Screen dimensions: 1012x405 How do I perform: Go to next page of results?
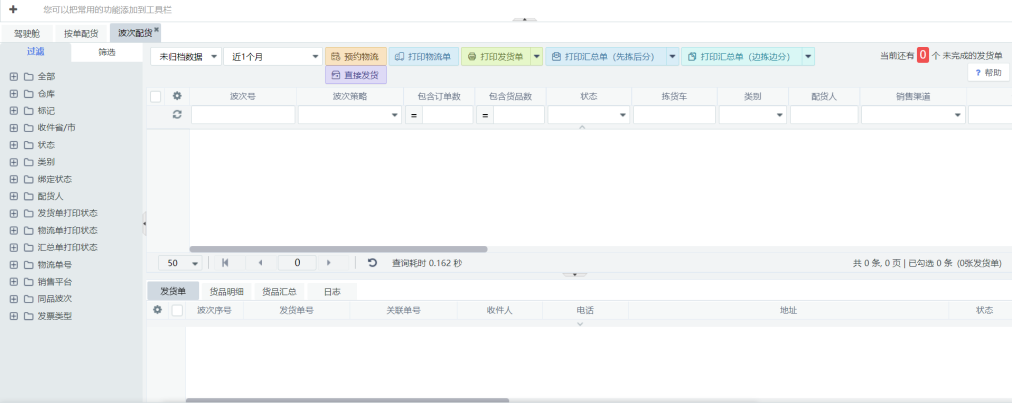pos(329,262)
